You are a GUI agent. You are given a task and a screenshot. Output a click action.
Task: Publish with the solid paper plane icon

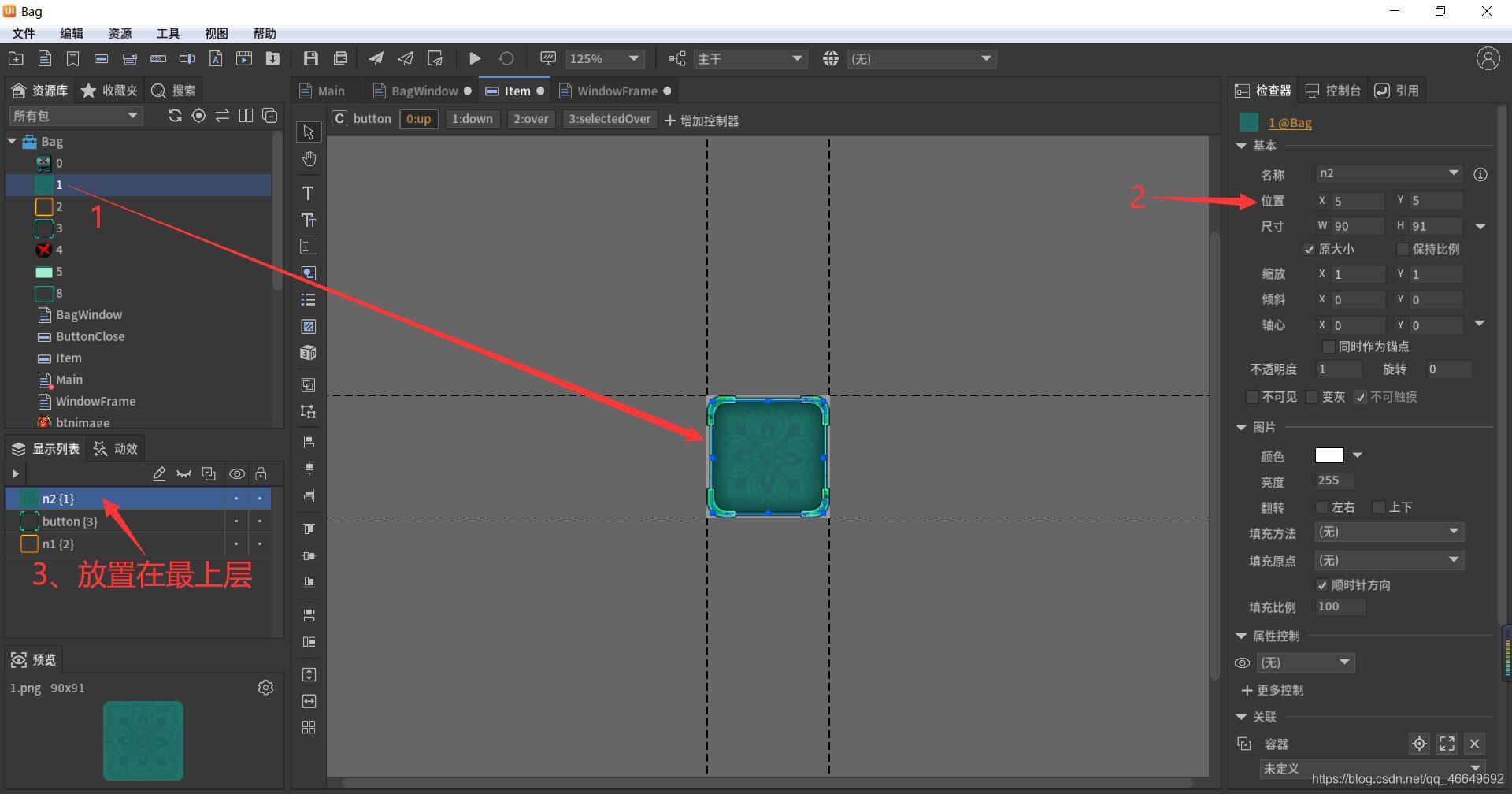[376, 58]
